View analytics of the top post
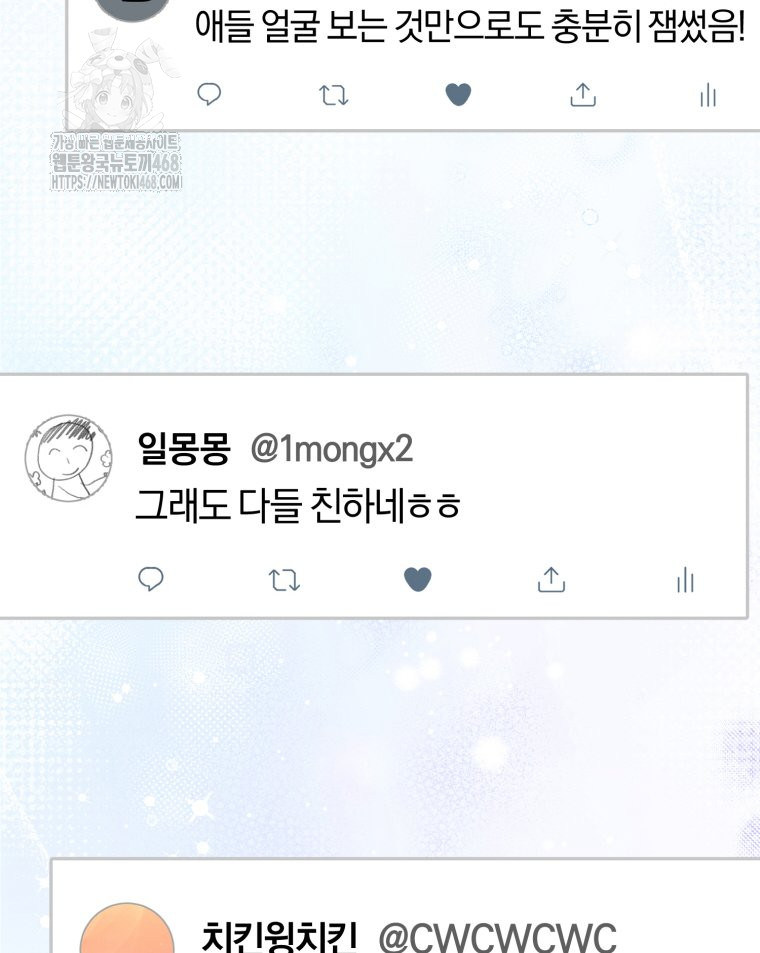 point(708,95)
